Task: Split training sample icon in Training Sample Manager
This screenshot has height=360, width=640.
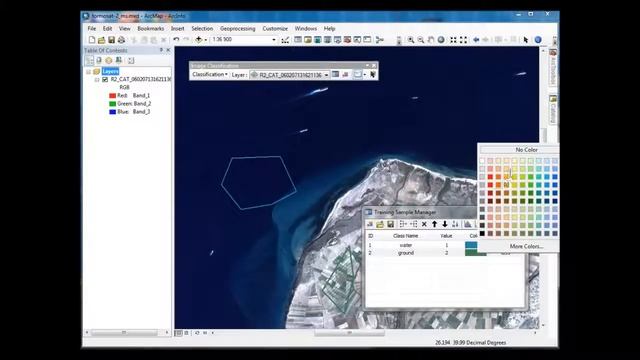Action: pos(413,224)
